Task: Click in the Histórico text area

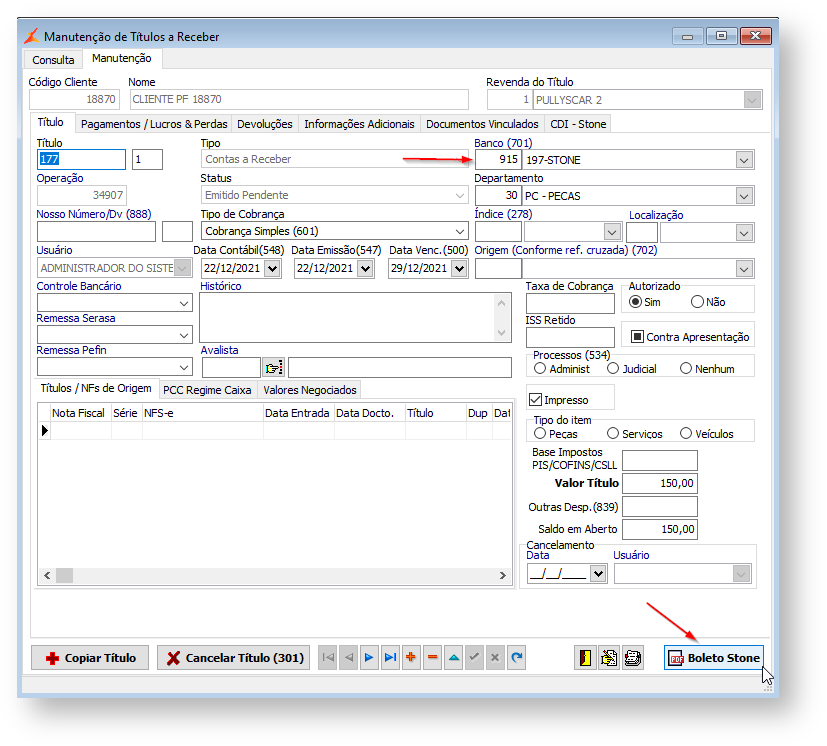Action: (x=347, y=317)
